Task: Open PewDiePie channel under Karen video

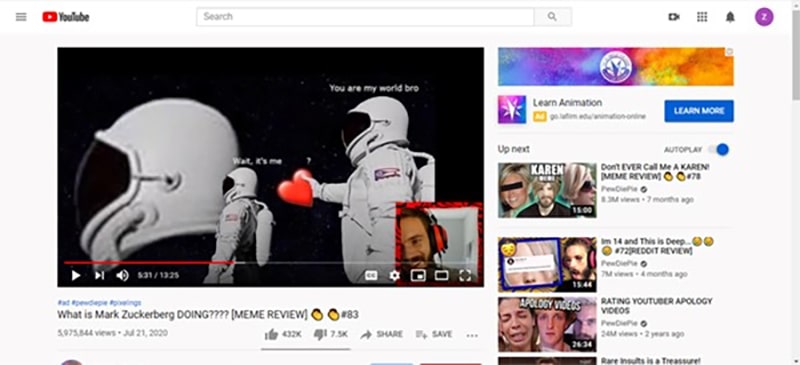Action: pyautogui.click(x=619, y=189)
